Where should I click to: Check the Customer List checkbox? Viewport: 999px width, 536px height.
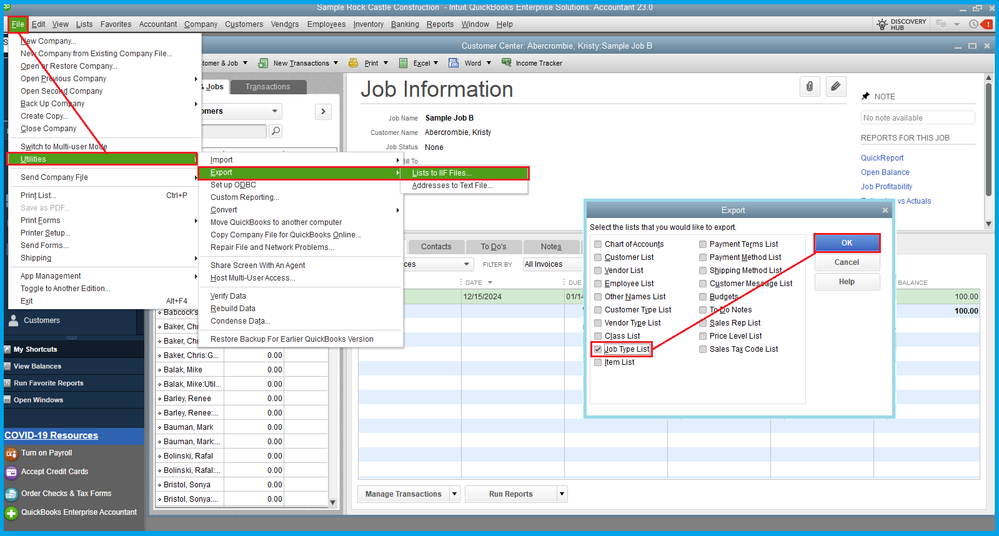click(x=598, y=257)
